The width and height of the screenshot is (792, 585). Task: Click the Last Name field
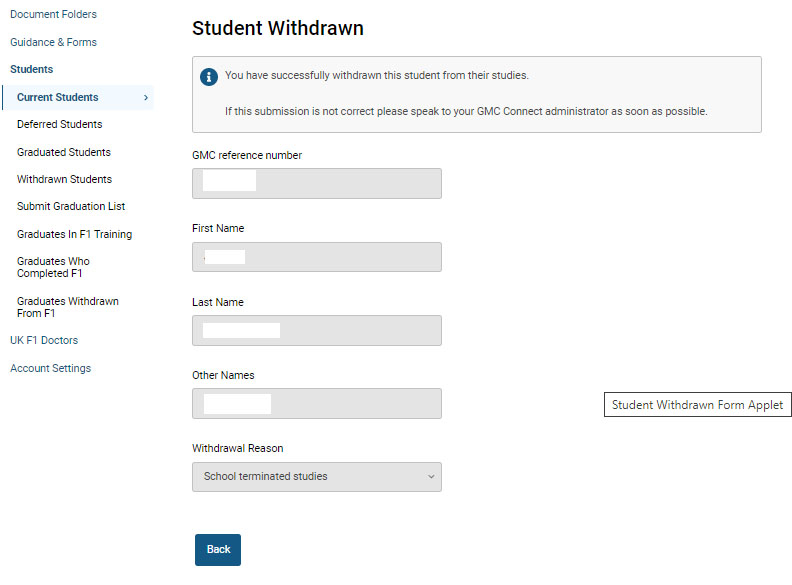coord(317,330)
